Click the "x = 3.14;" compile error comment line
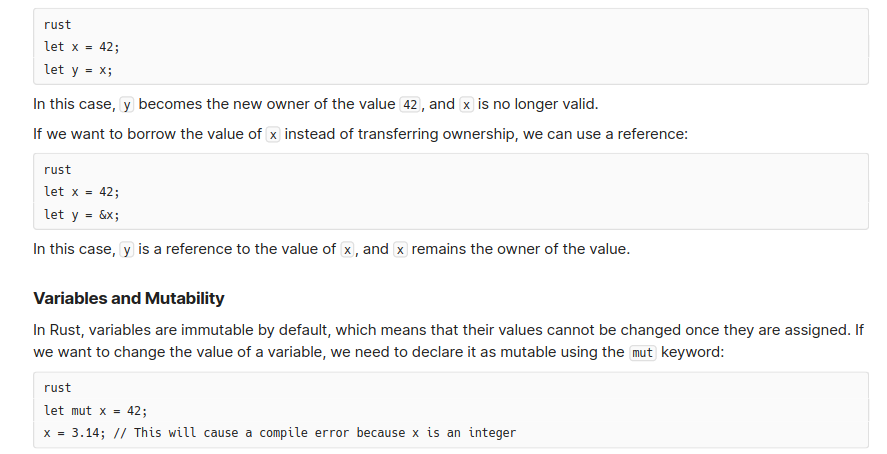Image resolution: width=887 pixels, height=454 pixels. click(x=280, y=433)
